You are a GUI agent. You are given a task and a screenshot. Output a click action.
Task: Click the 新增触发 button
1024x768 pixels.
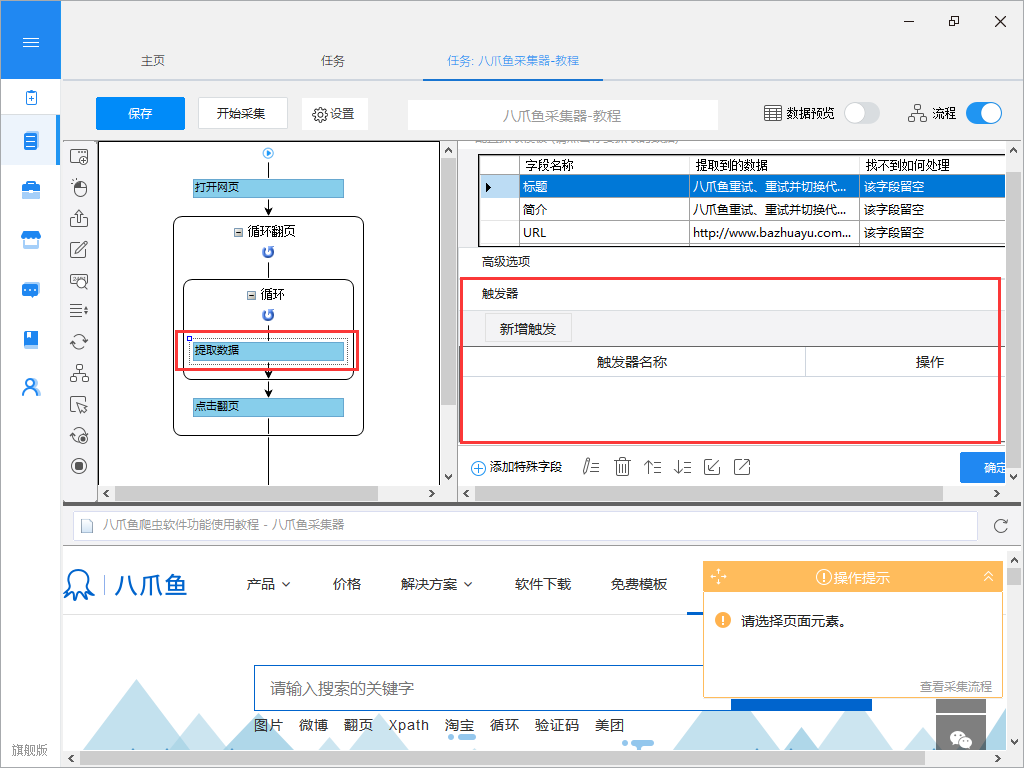click(528, 328)
